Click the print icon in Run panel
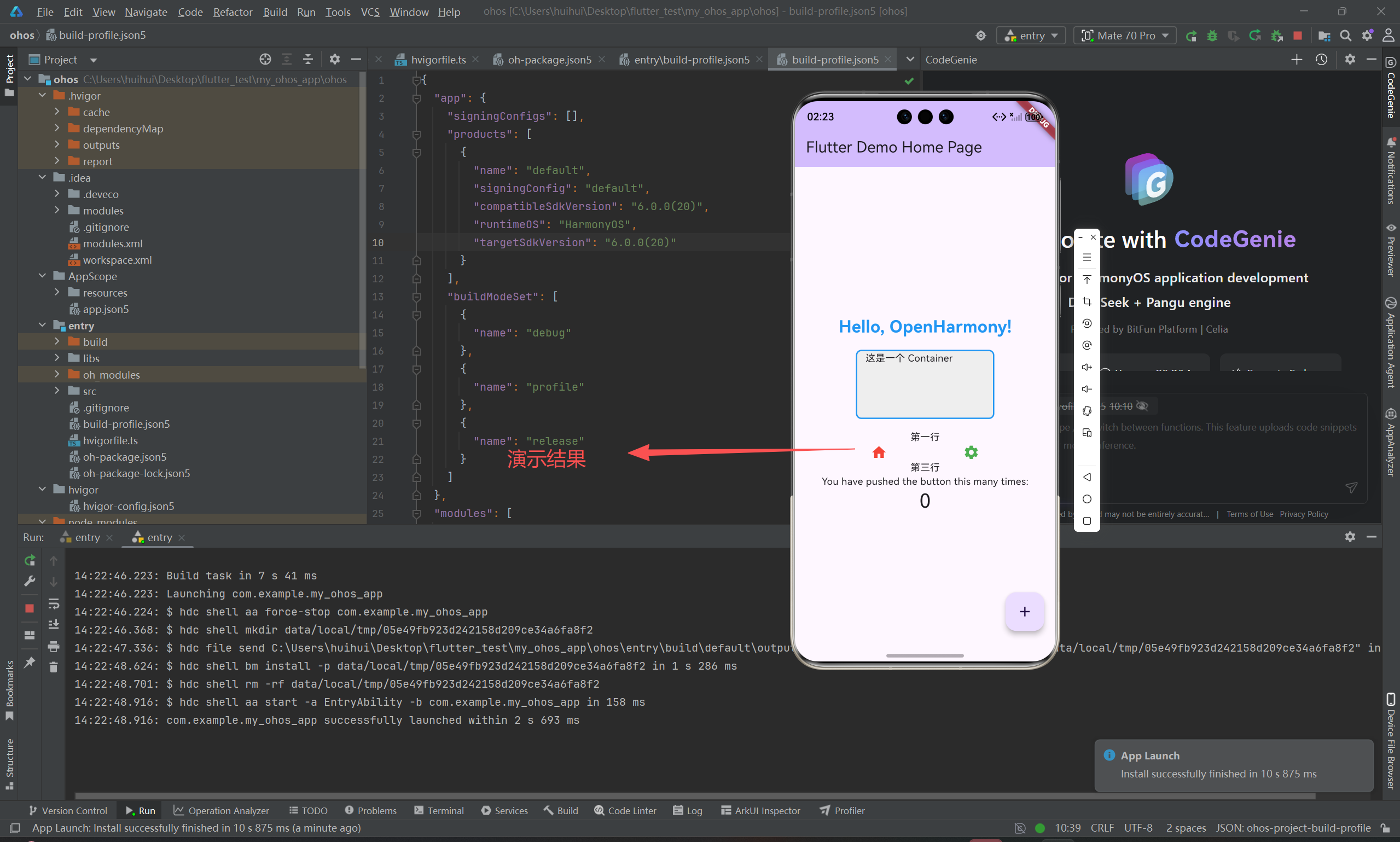The height and width of the screenshot is (842, 1400). [x=53, y=646]
